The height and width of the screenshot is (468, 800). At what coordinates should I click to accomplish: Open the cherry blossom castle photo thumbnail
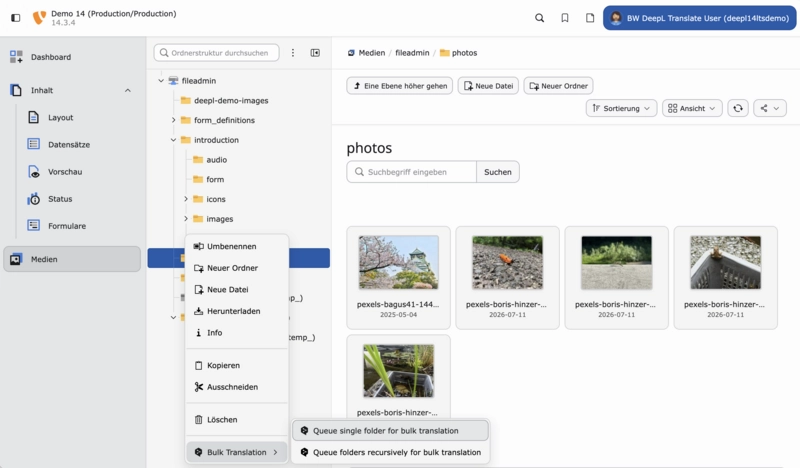(x=398, y=262)
